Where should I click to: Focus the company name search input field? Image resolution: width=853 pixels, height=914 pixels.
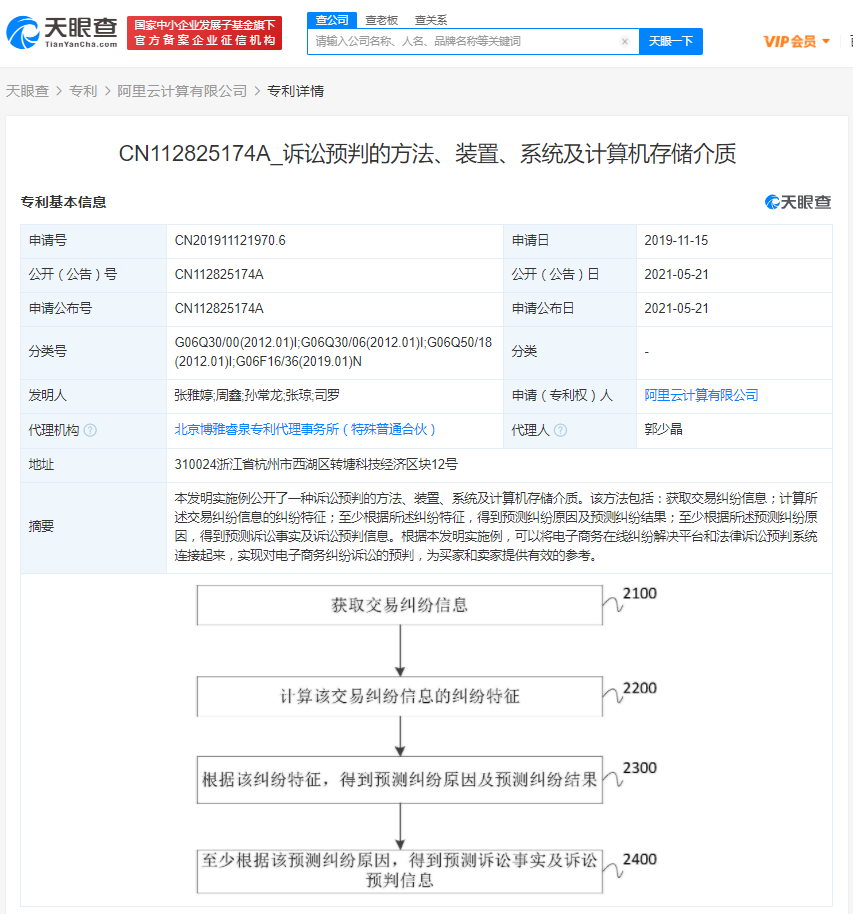pos(465,42)
